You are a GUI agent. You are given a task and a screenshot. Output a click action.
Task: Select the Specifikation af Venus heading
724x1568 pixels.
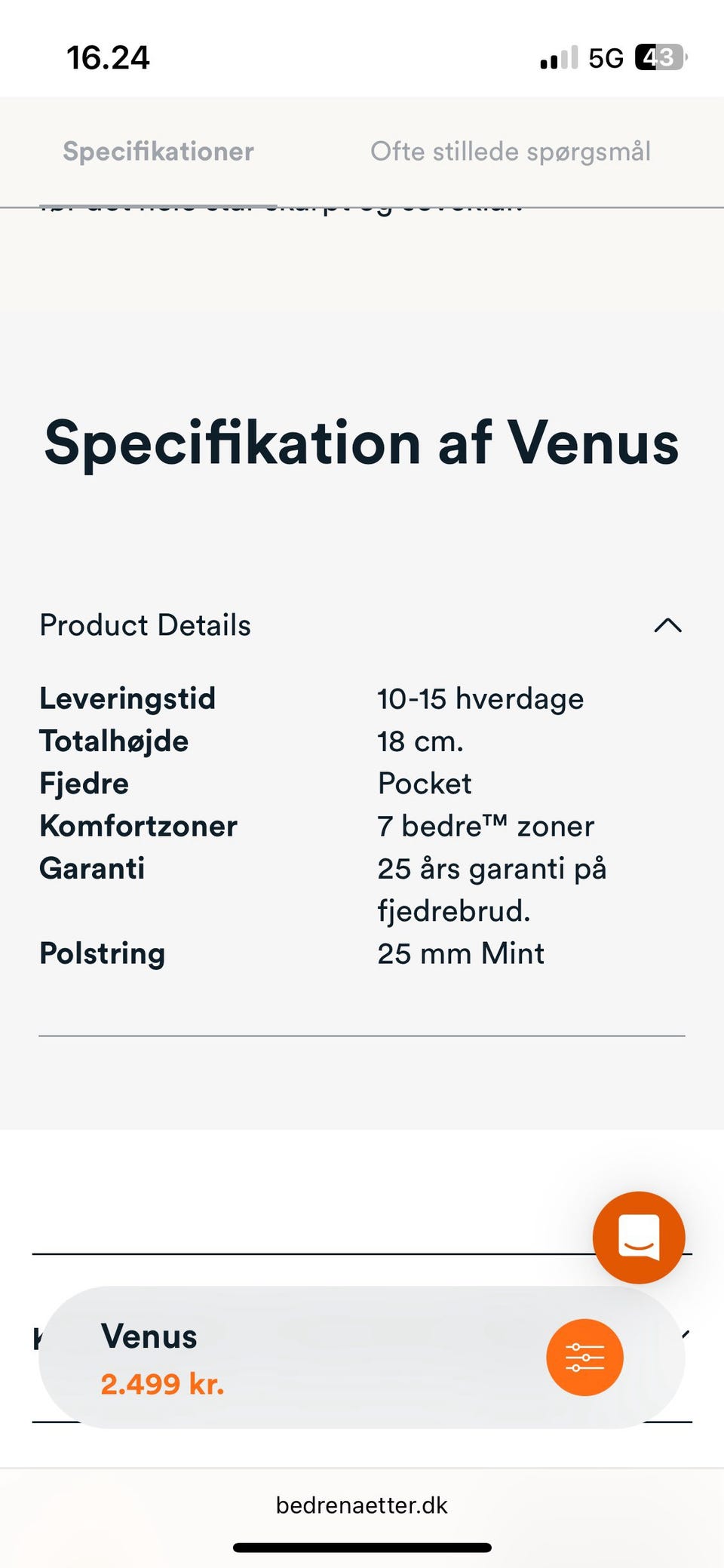click(362, 443)
